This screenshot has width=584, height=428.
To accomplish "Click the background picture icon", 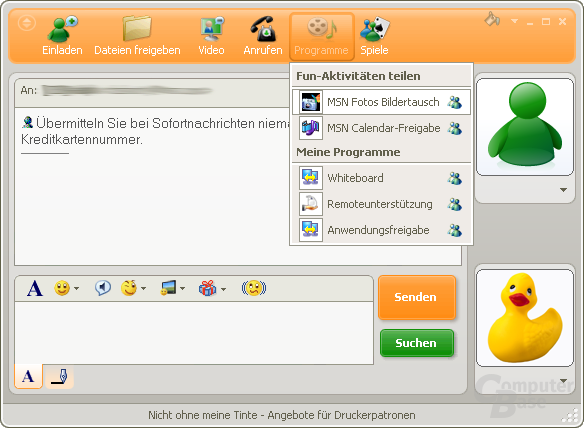I will (x=168, y=288).
